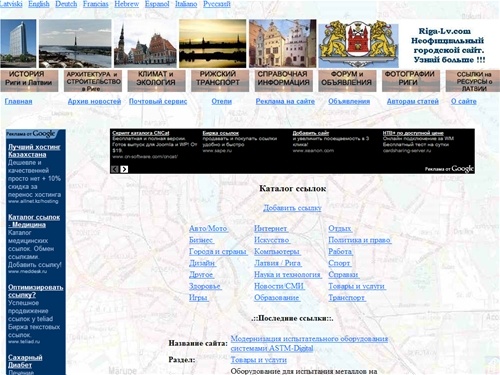500x375 pixels.
Task: Open Модернизация испытательного оборудования link
Action: point(309,343)
